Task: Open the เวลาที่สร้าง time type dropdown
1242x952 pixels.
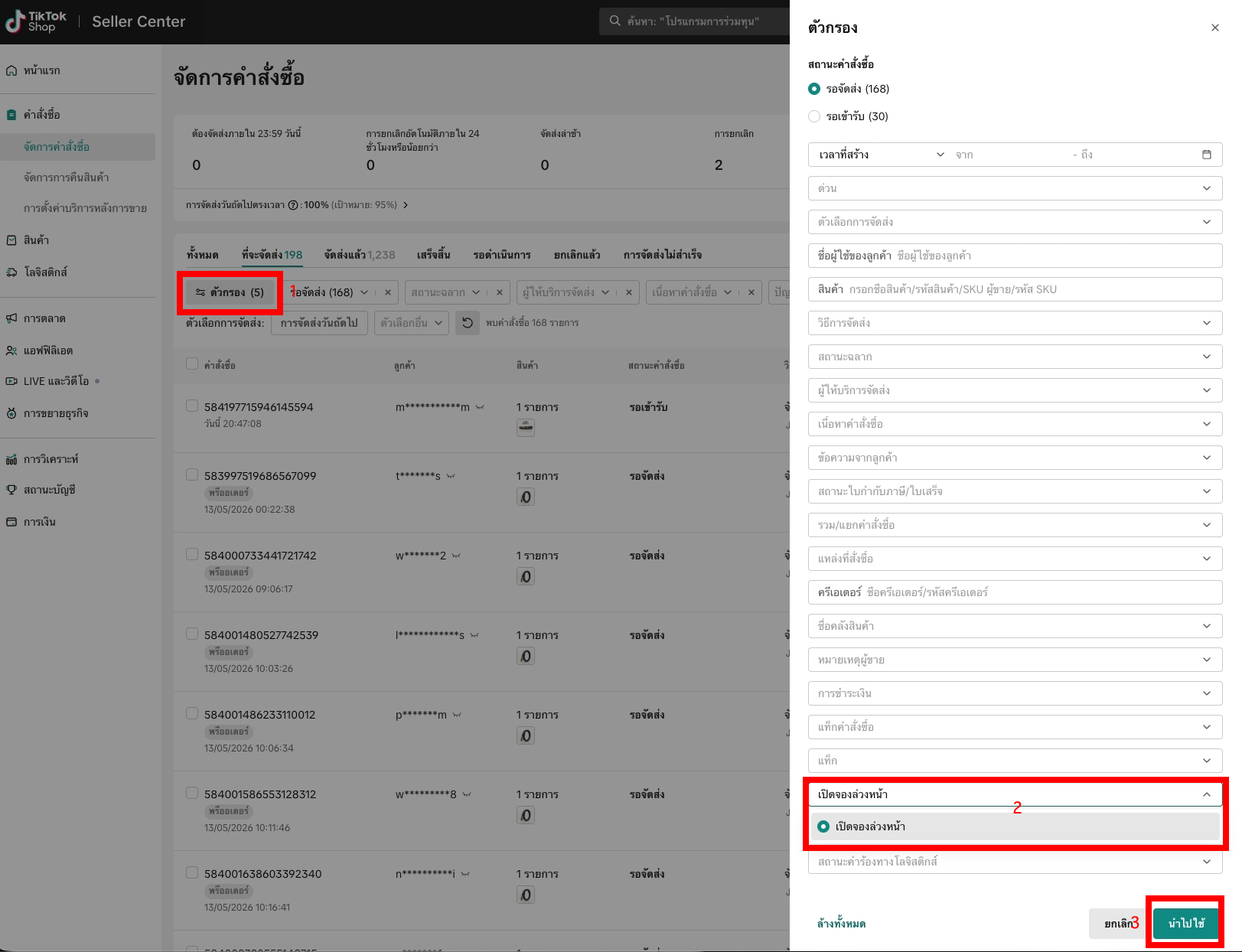Action: [x=881, y=155]
